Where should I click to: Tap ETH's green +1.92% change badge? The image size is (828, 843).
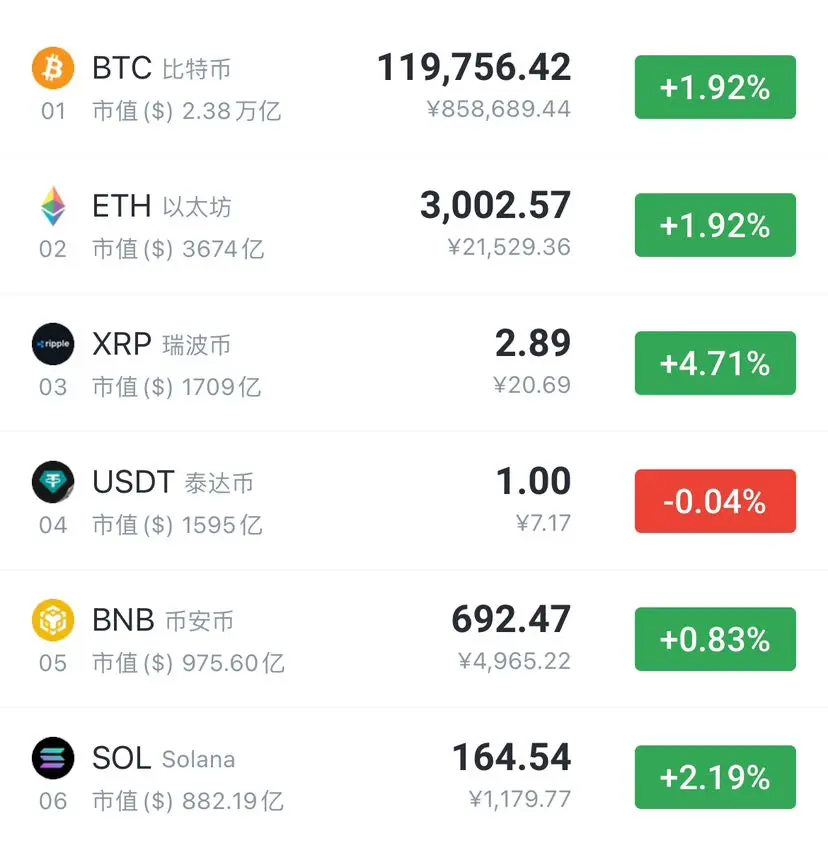[715, 225]
